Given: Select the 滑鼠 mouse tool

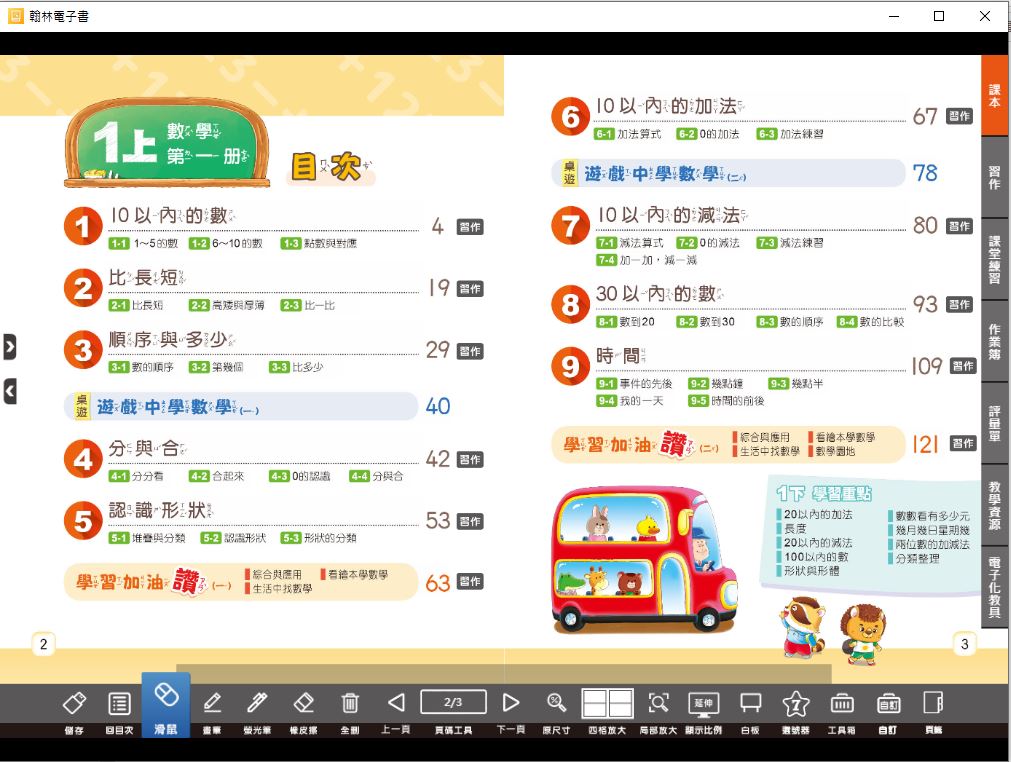Looking at the screenshot, I should [166, 705].
